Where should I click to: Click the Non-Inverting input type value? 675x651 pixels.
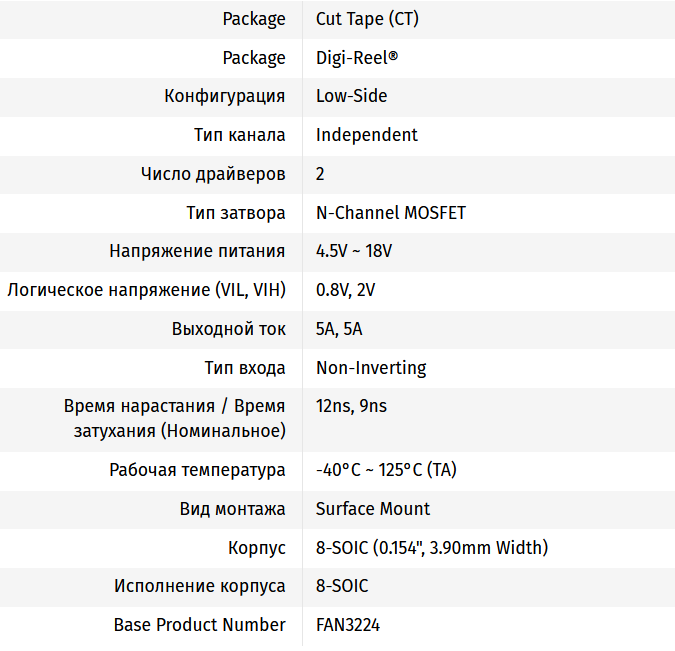click(371, 368)
